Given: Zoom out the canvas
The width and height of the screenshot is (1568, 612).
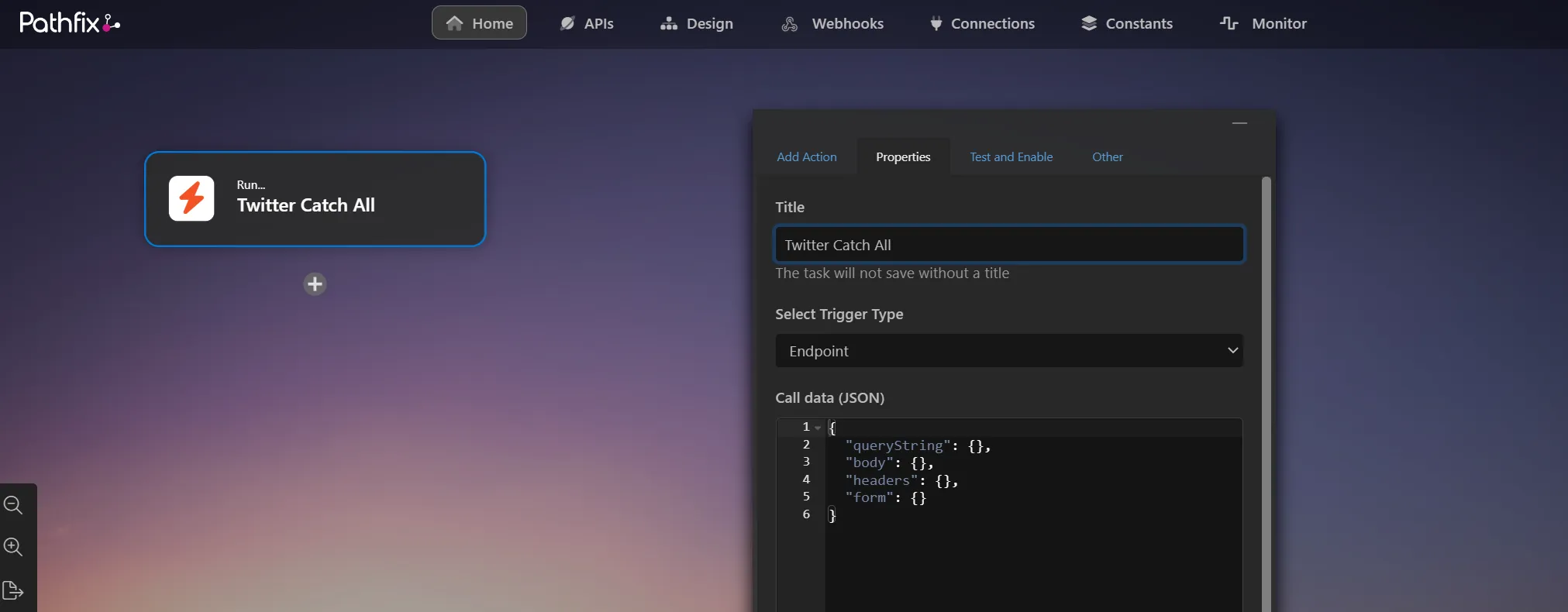Looking at the screenshot, I should click(x=13, y=505).
